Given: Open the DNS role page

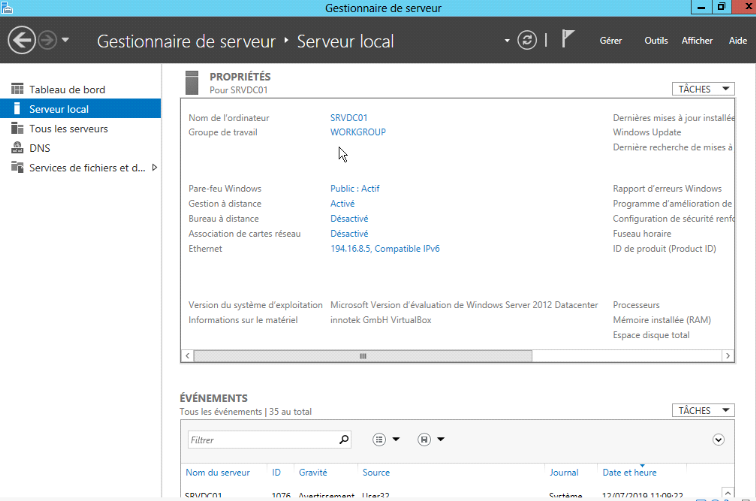Looking at the screenshot, I should 40,148.
